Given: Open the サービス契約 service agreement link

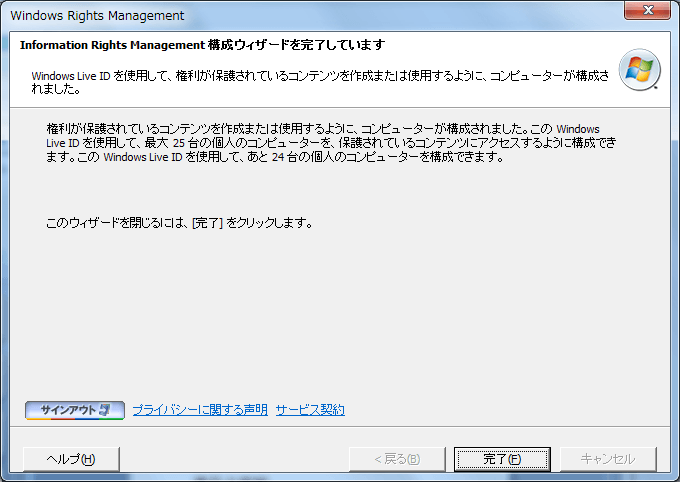Looking at the screenshot, I should point(310,410).
